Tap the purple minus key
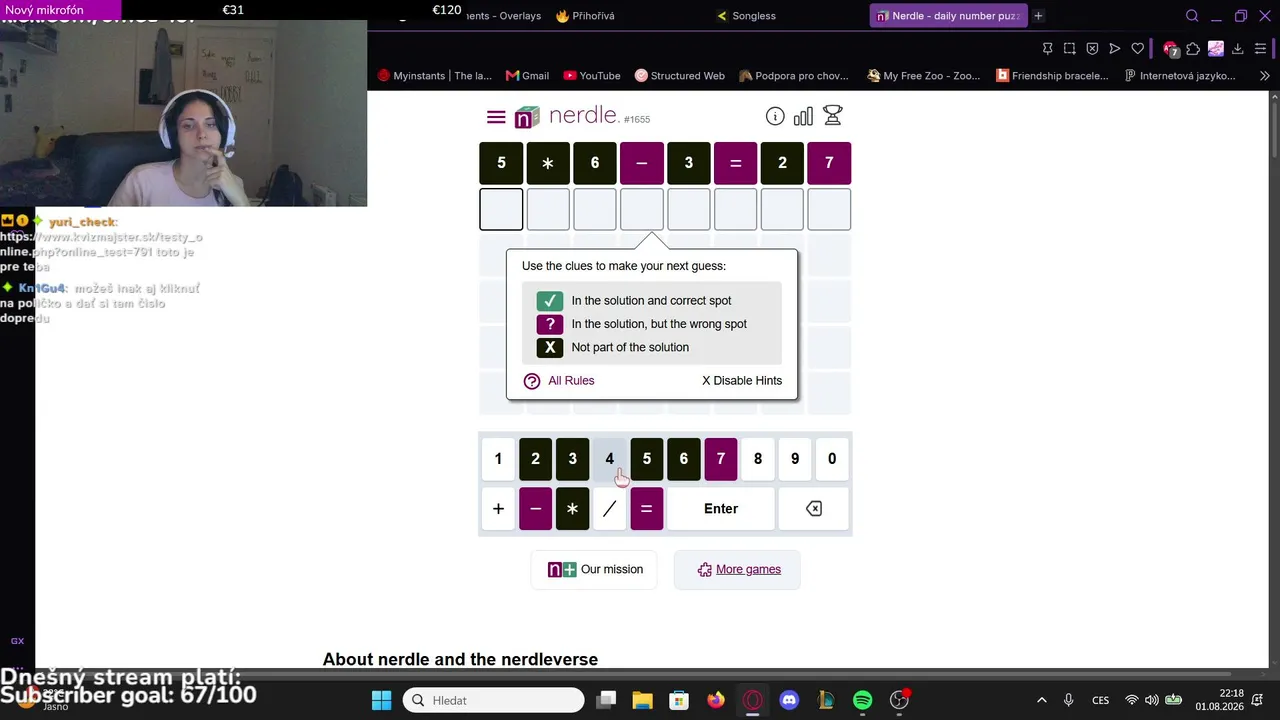Screen dimensions: 1280x720 pyautogui.click(x=535, y=509)
